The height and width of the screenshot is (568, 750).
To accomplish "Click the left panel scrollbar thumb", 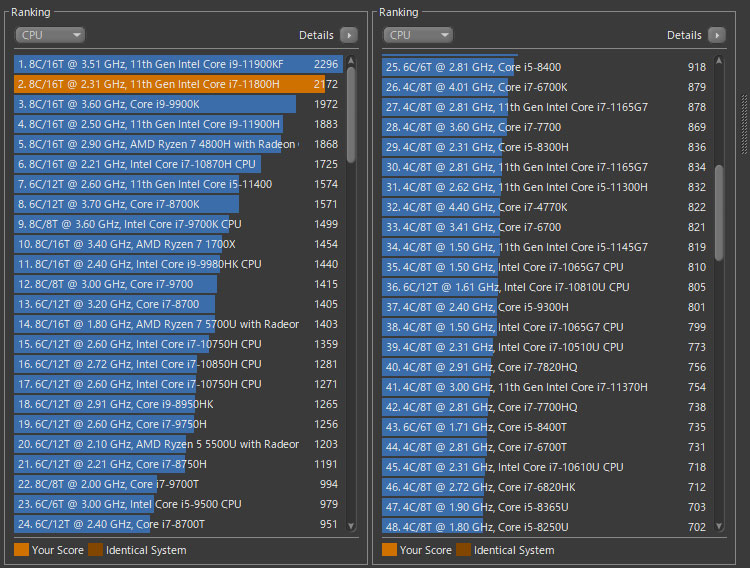I will pos(351,115).
